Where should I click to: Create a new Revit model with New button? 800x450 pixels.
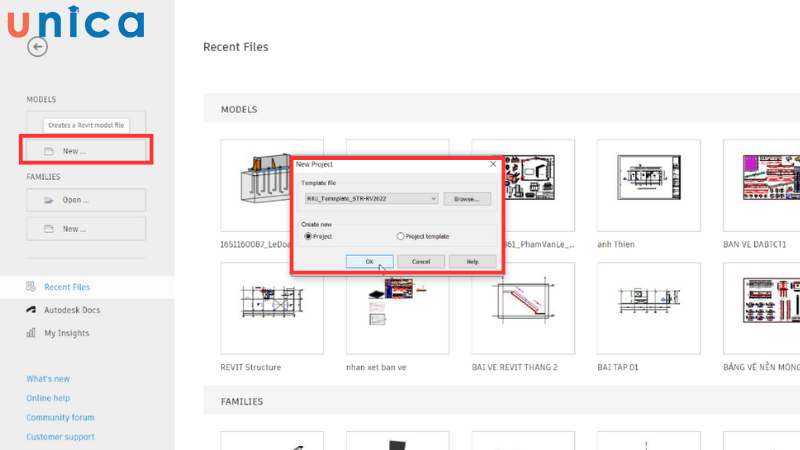[x=86, y=151]
